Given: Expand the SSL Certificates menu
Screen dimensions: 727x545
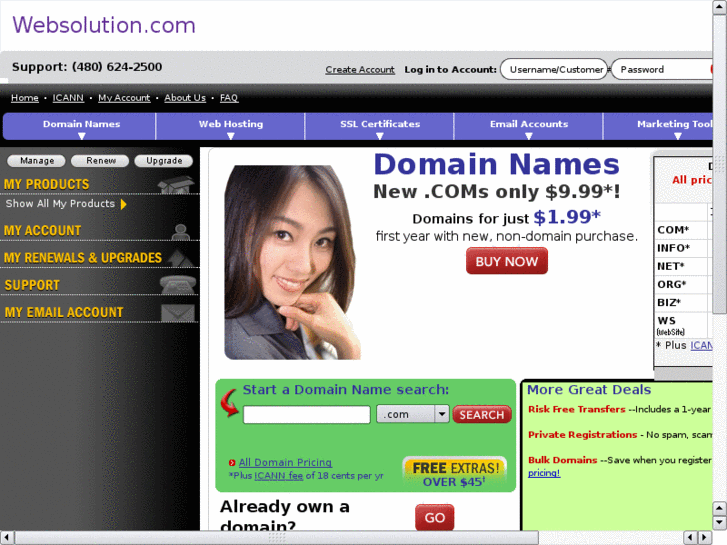Looking at the screenshot, I should point(379,127).
